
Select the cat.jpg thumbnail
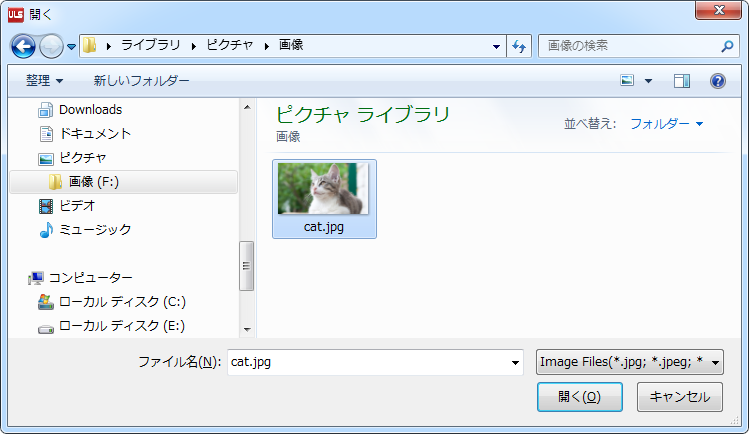(324, 198)
